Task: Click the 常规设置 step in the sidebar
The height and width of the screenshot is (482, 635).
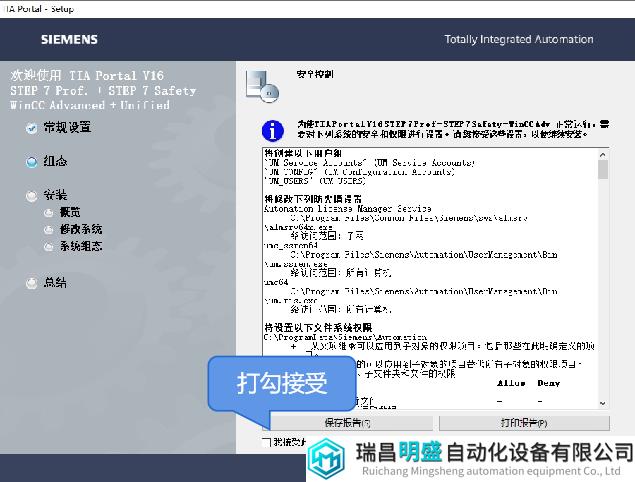Action: [x=67, y=128]
